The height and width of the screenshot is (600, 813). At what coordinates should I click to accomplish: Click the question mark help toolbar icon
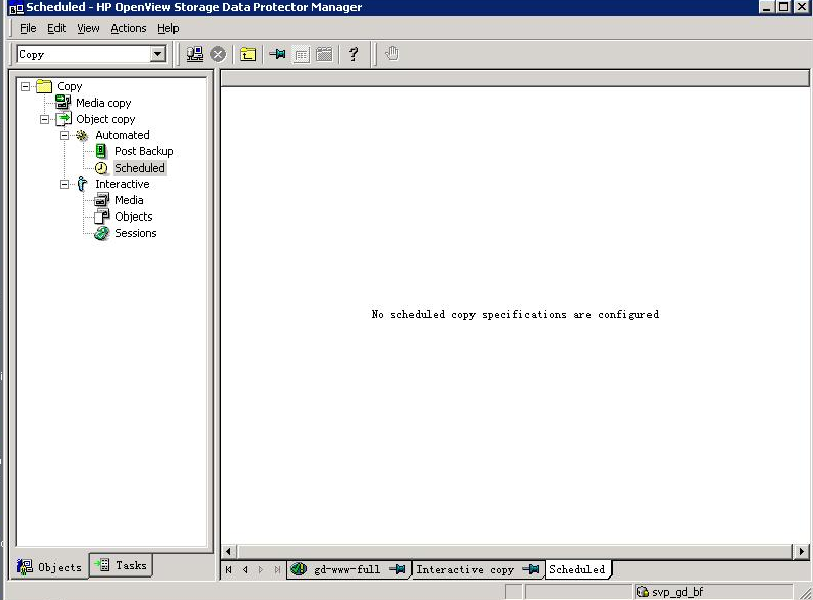[354, 54]
